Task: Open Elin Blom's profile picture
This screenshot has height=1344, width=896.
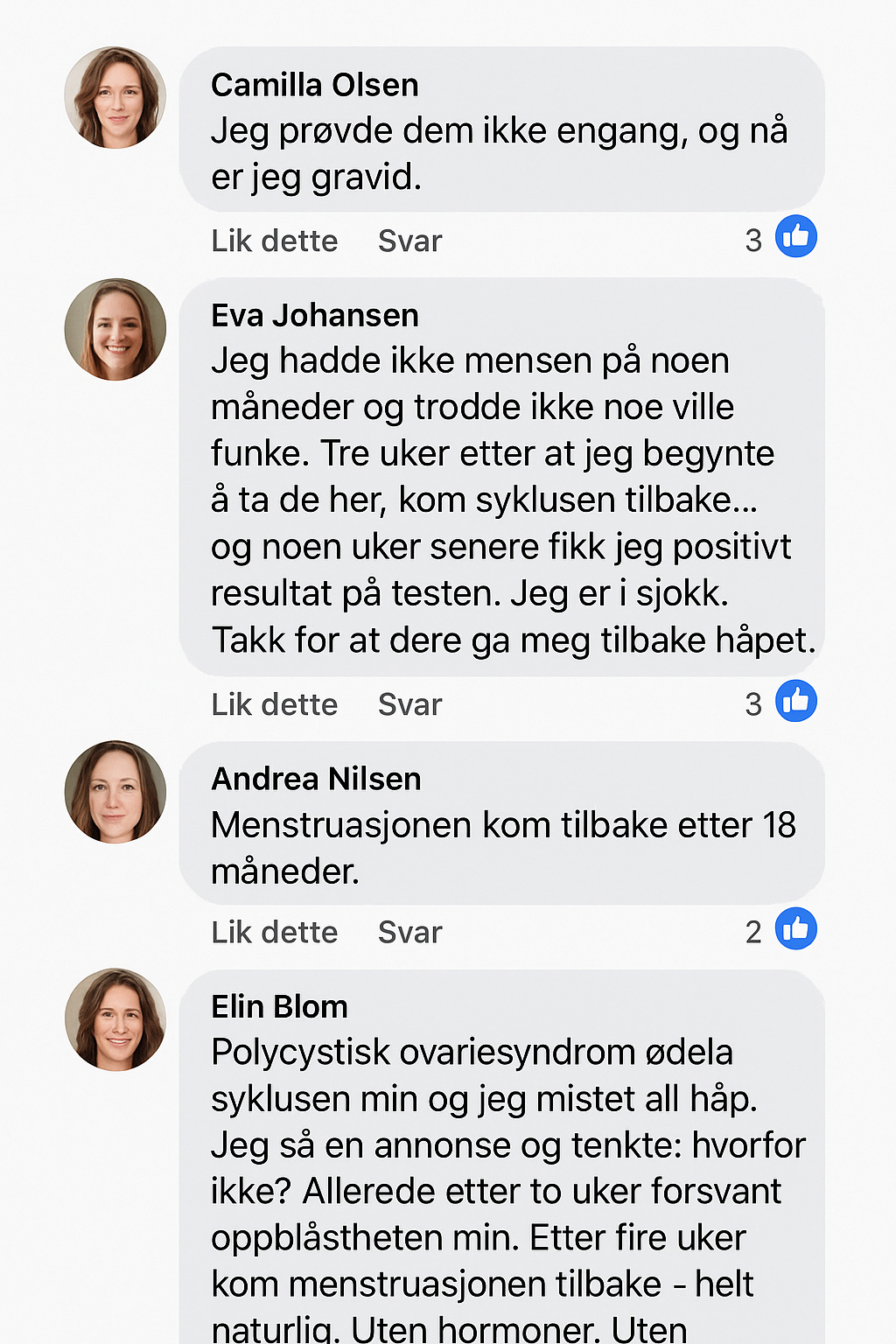Action: click(x=115, y=1019)
